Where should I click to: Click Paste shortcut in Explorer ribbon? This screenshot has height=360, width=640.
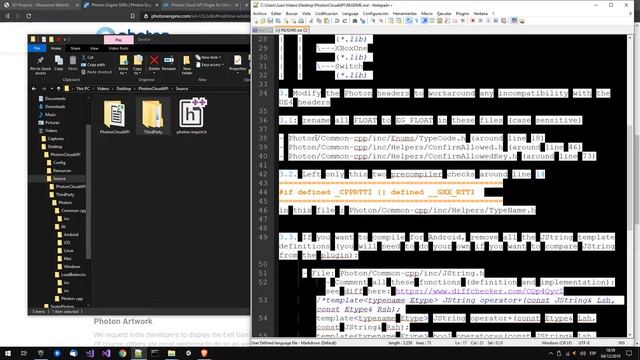(x=96, y=72)
